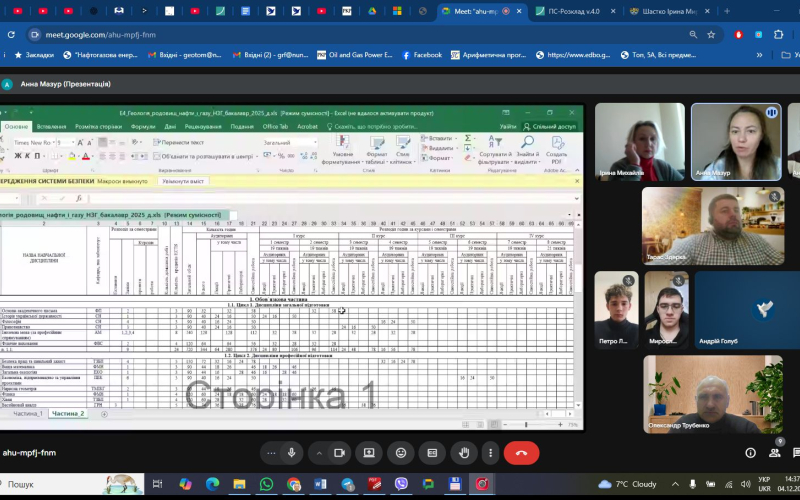Open meeting details info icon
800x500 pixels.
(x=750, y=453)
